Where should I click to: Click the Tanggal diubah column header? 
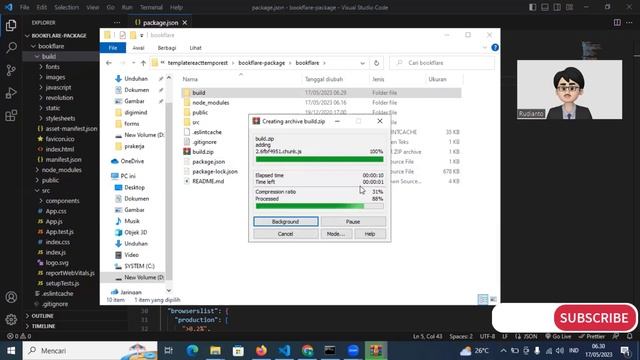point(324,79)
